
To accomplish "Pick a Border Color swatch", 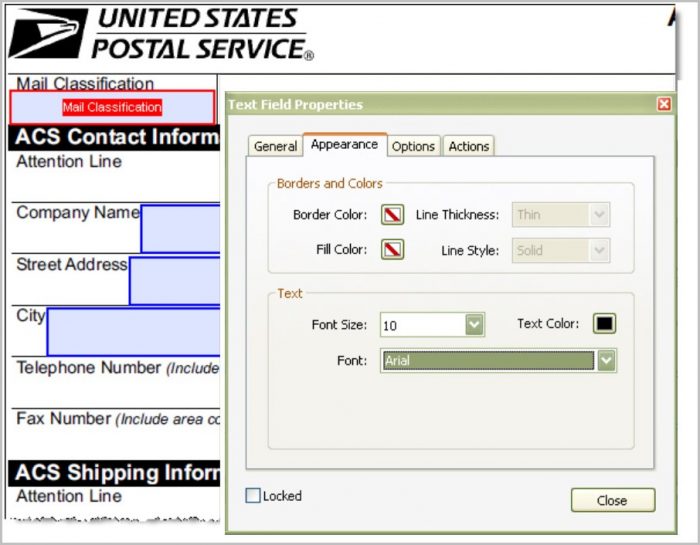I will point(392,215).
